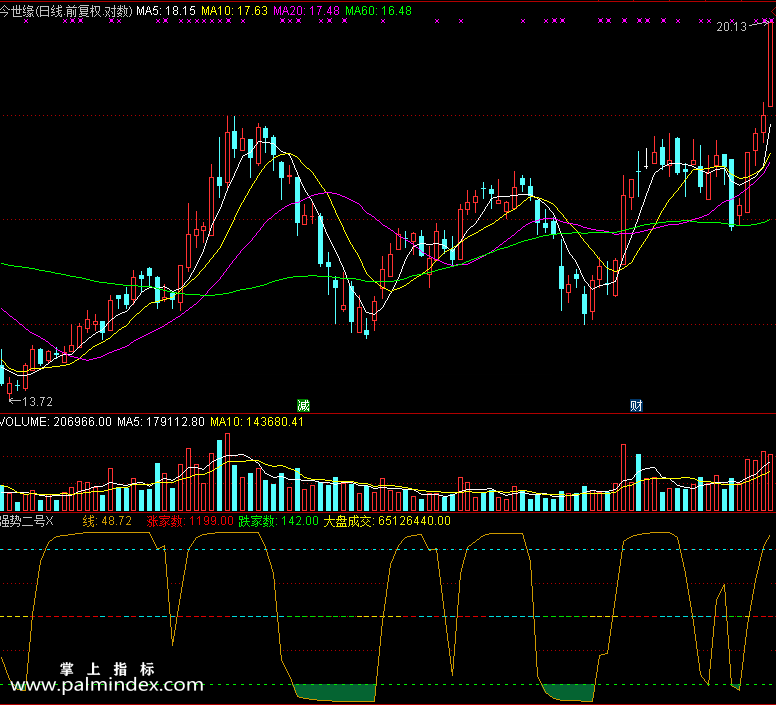Select the MA20: 17.48 indicator label

(x=306, y=10)
